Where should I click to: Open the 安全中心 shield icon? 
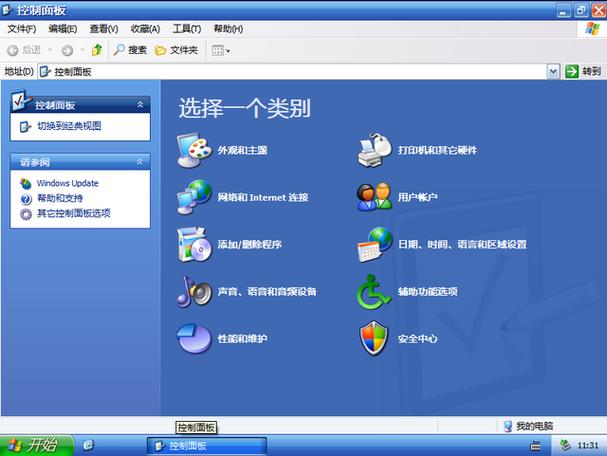click(x=374, y=338)
